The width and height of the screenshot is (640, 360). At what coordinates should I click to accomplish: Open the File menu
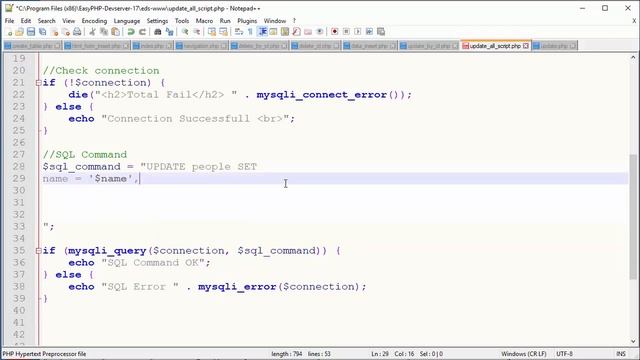click(x=9, y=21)
